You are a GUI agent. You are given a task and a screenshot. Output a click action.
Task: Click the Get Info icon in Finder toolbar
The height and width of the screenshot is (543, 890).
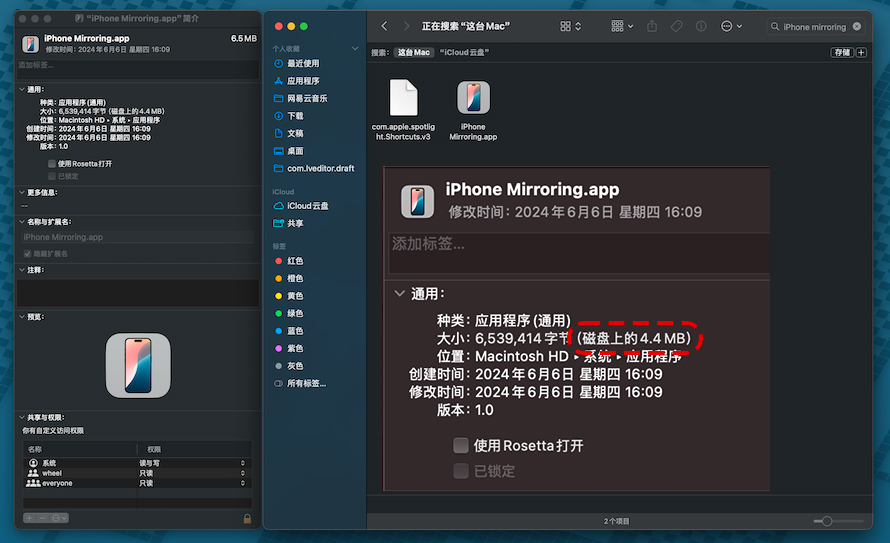pos(701,26)
